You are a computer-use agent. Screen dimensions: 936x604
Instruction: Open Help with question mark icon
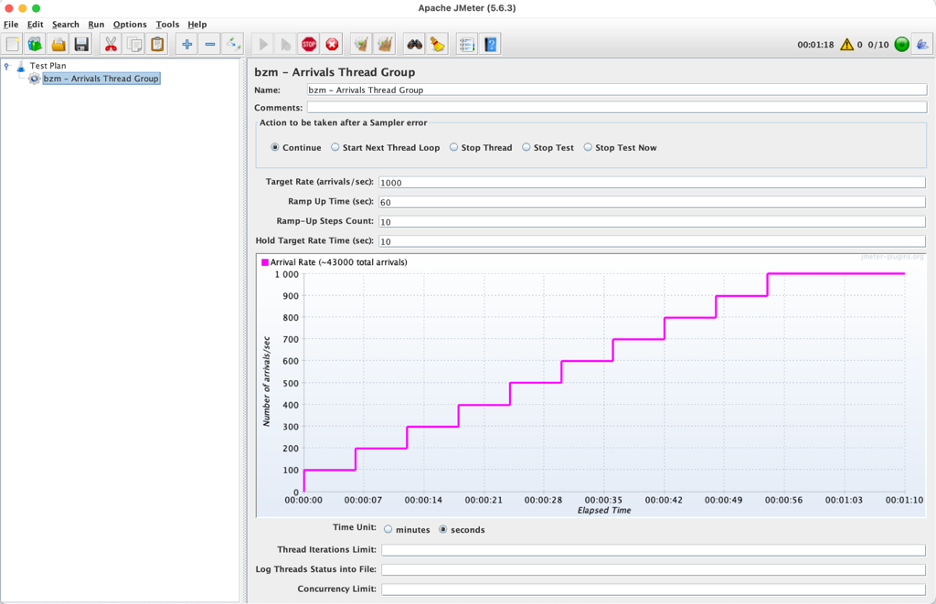(491, 44)
